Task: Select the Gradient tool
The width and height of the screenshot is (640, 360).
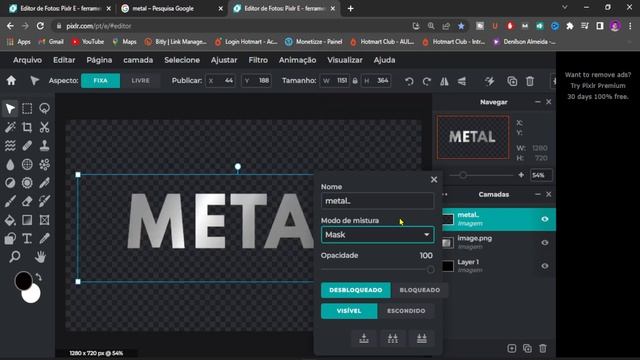Action: 27,220
